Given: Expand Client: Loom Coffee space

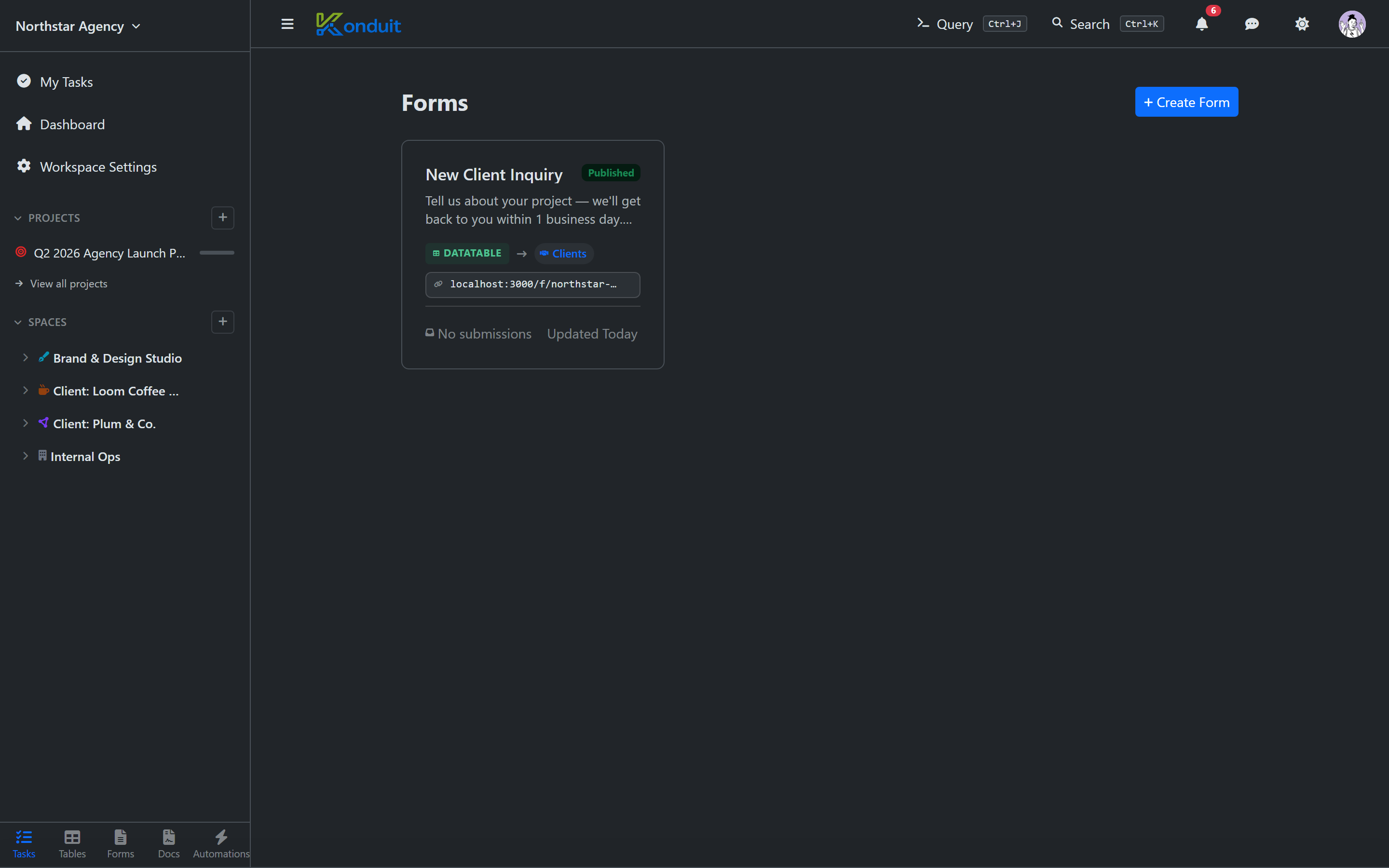Looking at the screenshot, I should [25, 391].
